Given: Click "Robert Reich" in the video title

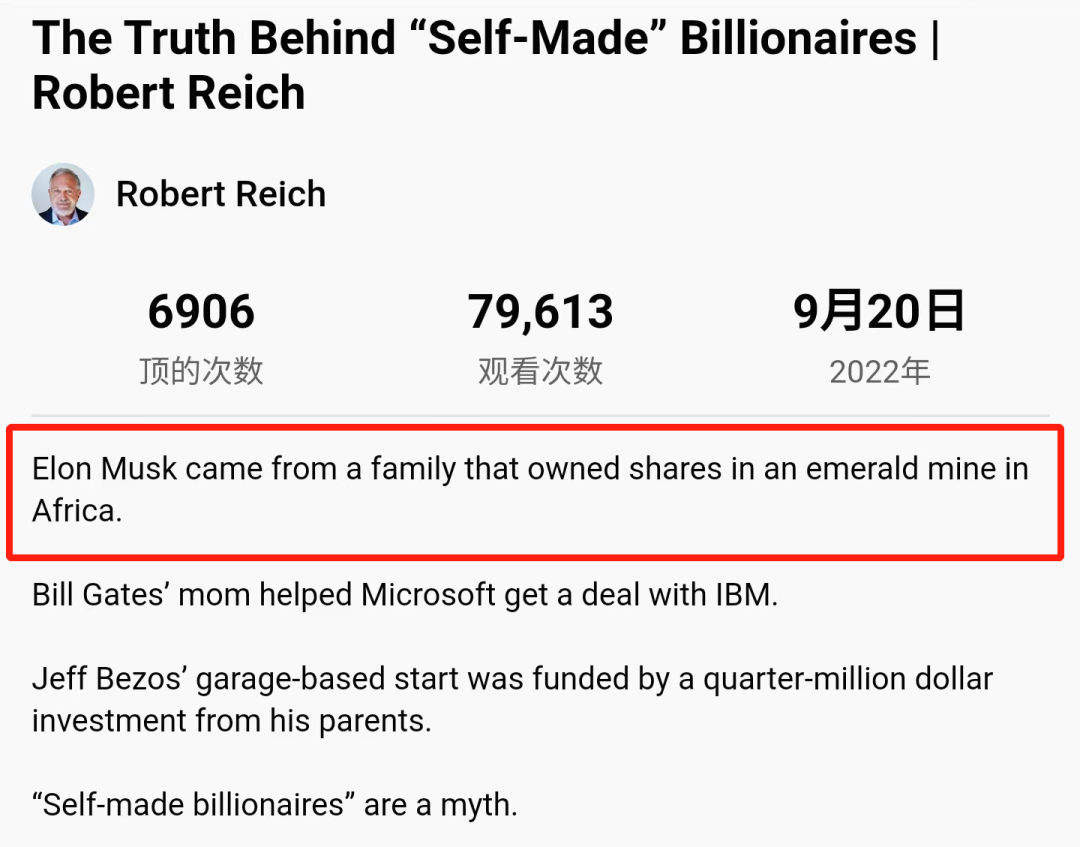Looking at the screenshot, I should [168, 93].
